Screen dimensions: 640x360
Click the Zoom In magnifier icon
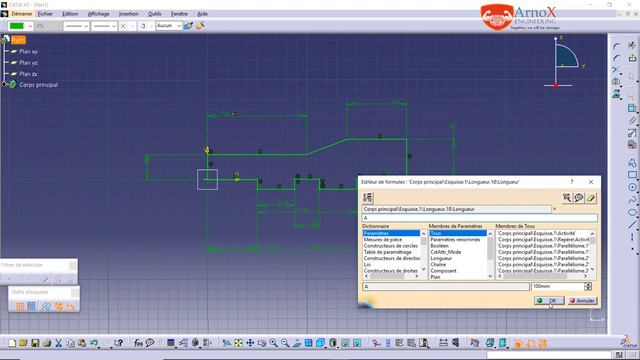point(273,343)
